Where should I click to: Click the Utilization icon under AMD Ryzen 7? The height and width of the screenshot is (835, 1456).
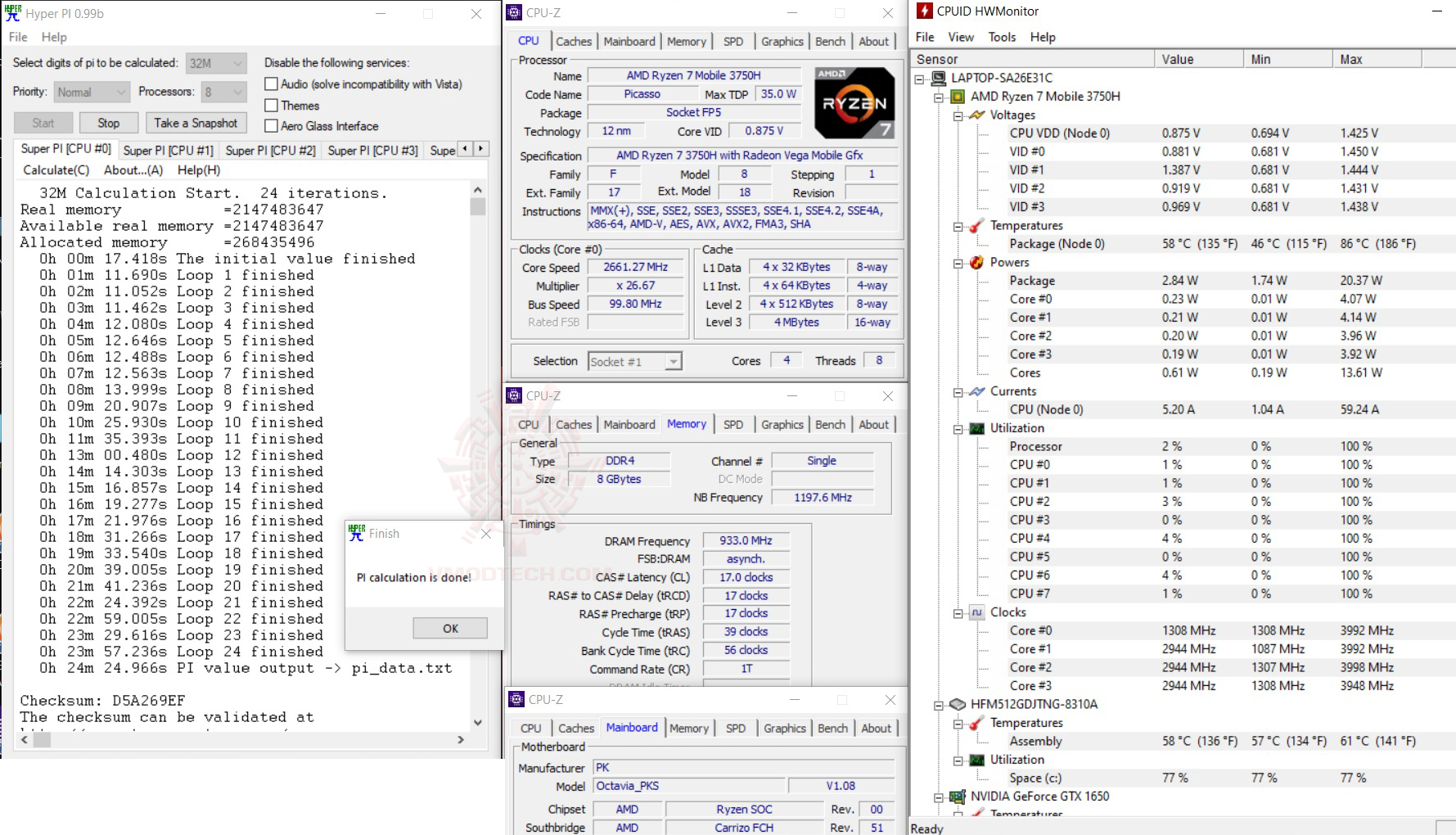976,428
